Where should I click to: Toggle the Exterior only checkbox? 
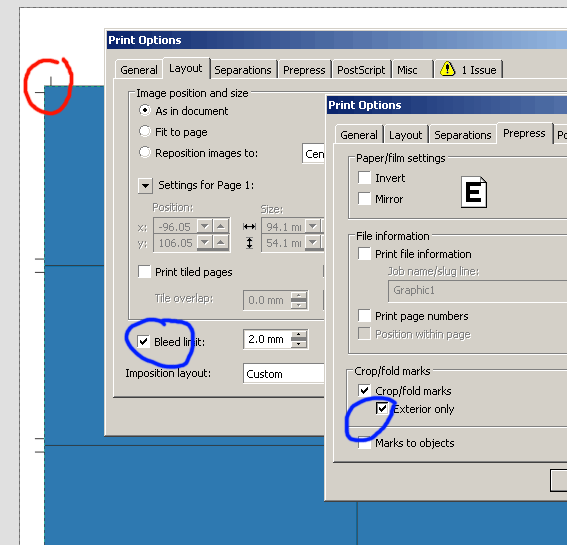coord(382,409)
